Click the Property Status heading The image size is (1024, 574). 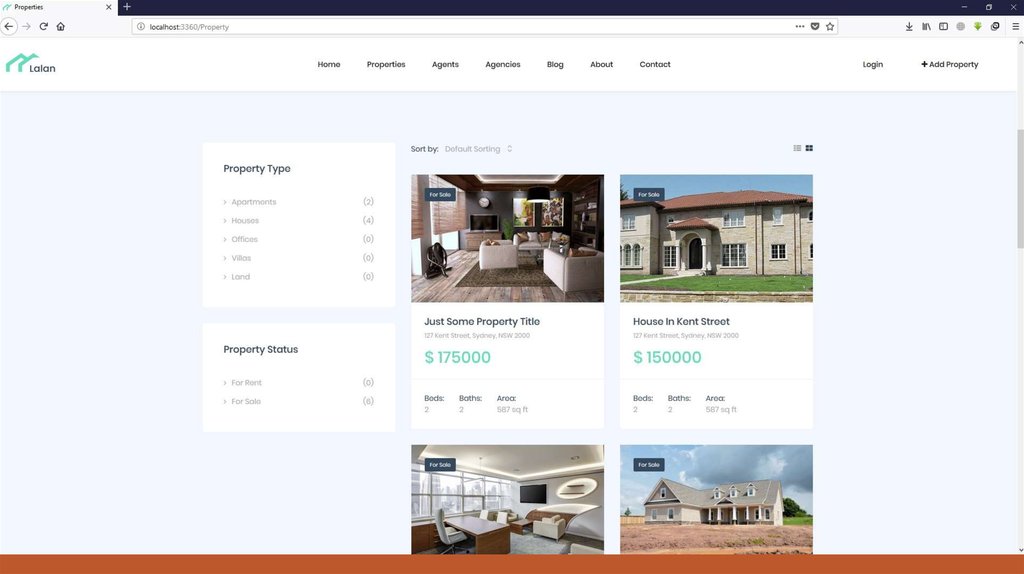[261, 349]
